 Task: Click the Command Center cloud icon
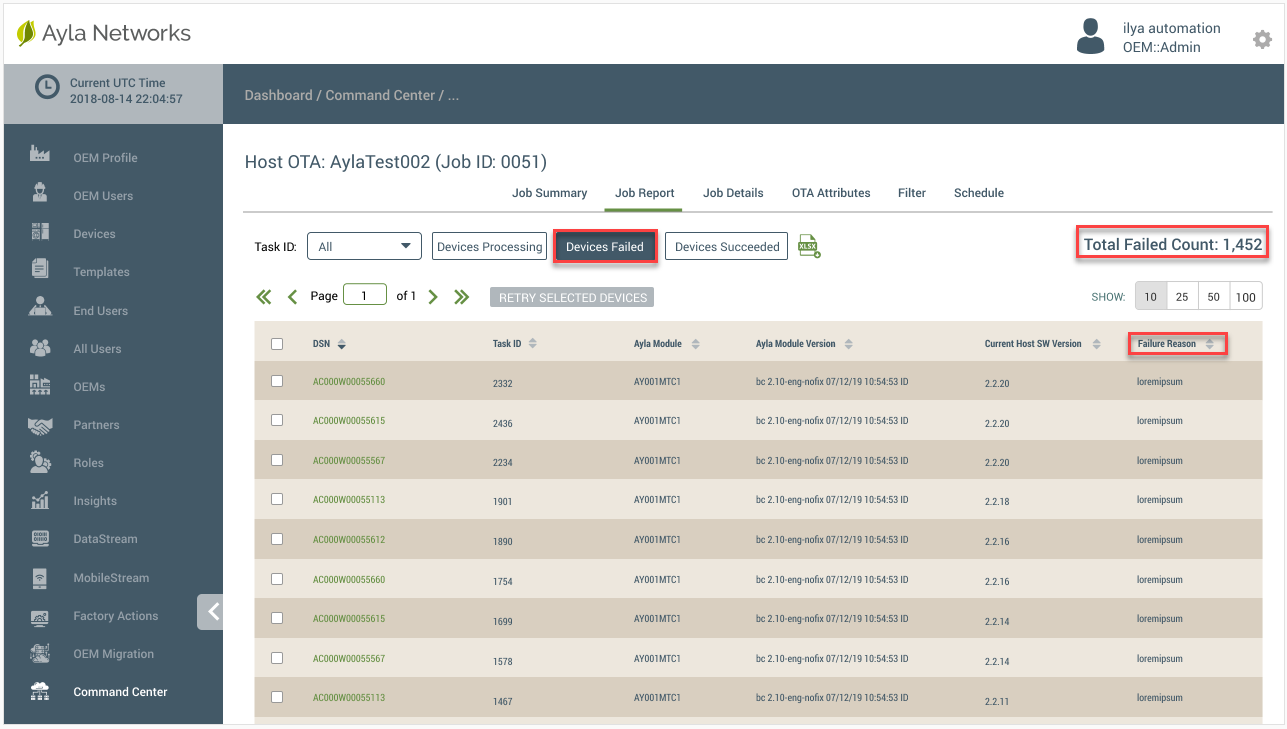tap(40, 691)
